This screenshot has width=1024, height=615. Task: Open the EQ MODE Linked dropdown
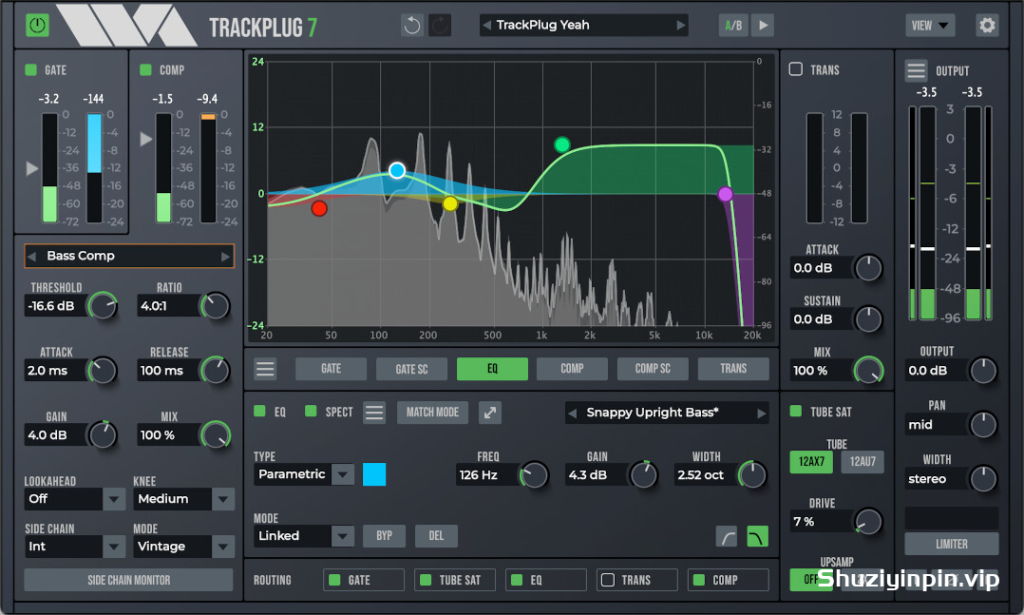point(304,536)
